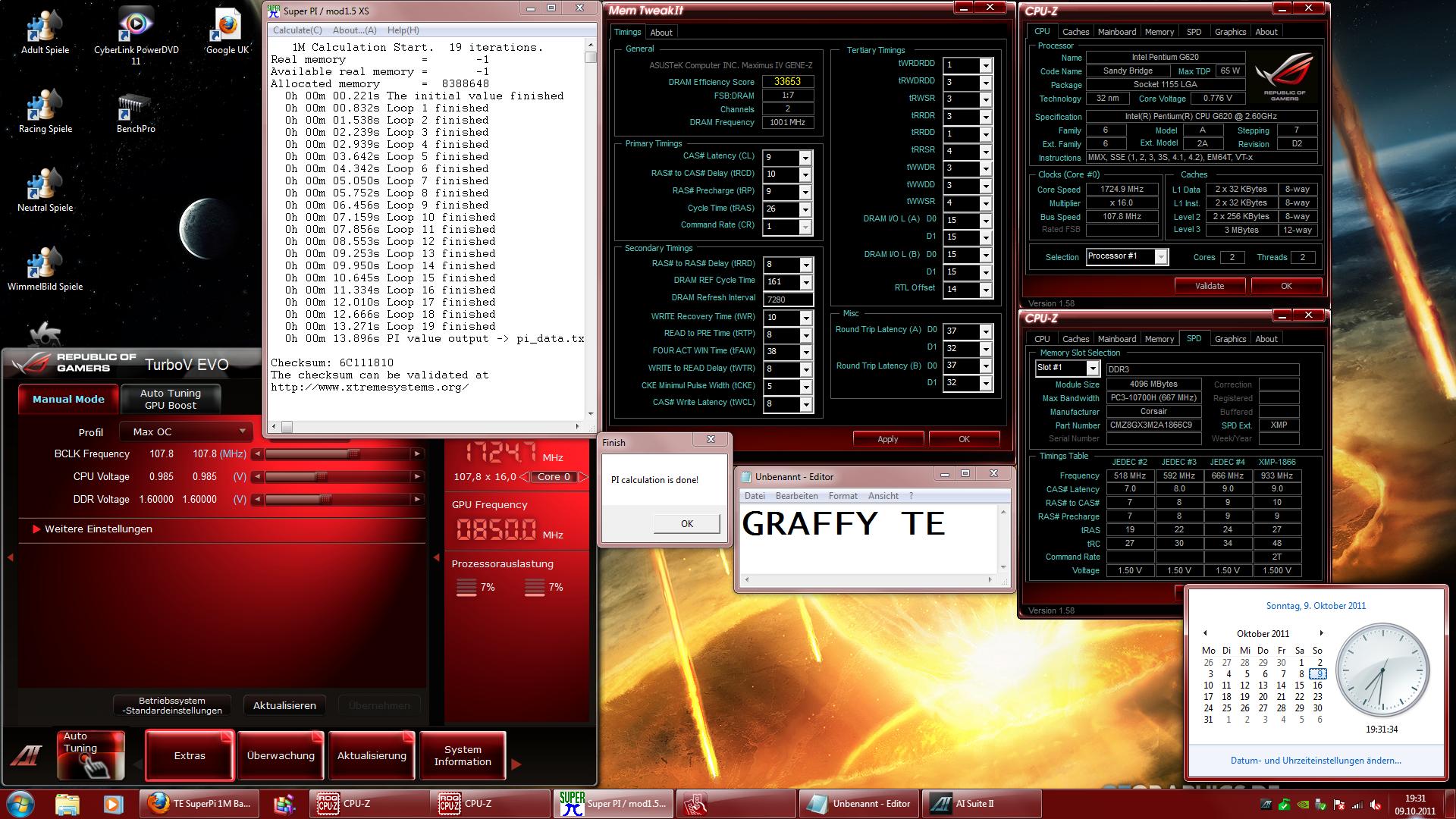Open RTL Offset dropdown
This screenshot has width=1456, height=819.
[986, 290]
